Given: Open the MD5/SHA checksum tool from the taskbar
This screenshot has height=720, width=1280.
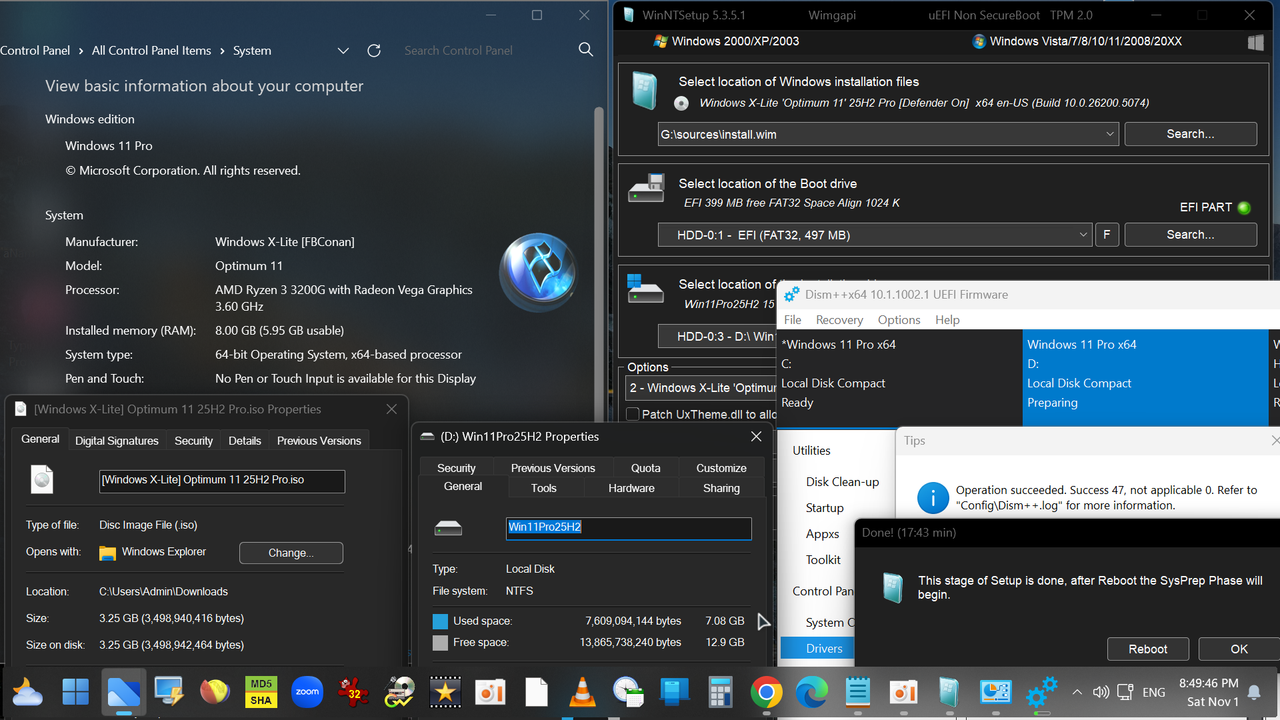Looking at the screenshot, I should 260,691.
